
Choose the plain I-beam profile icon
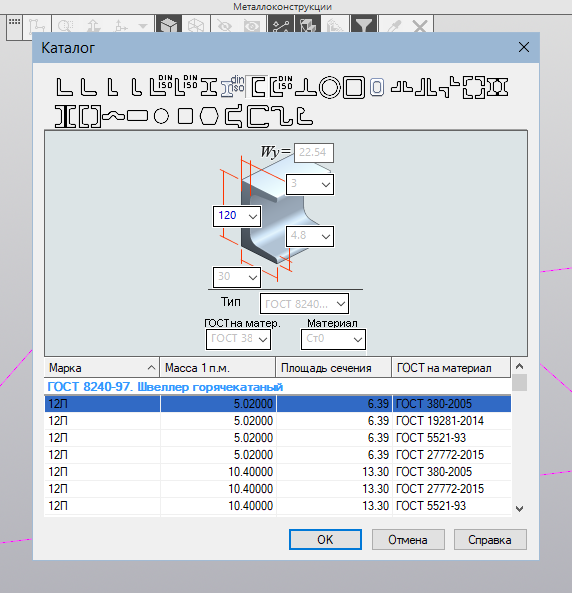(209, 87)
